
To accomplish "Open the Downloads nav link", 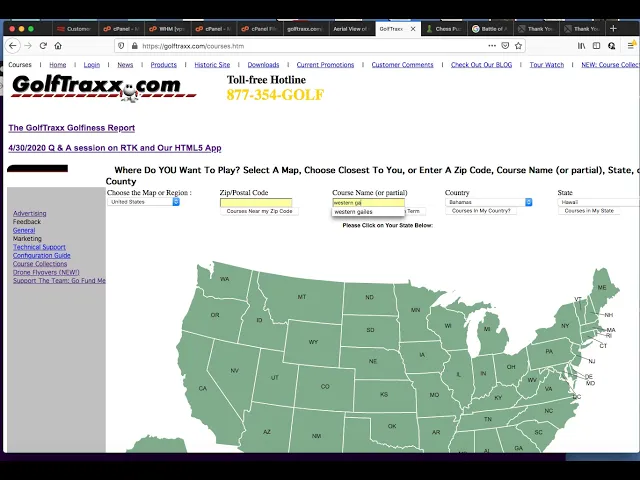I will click(x=263, y=65).
